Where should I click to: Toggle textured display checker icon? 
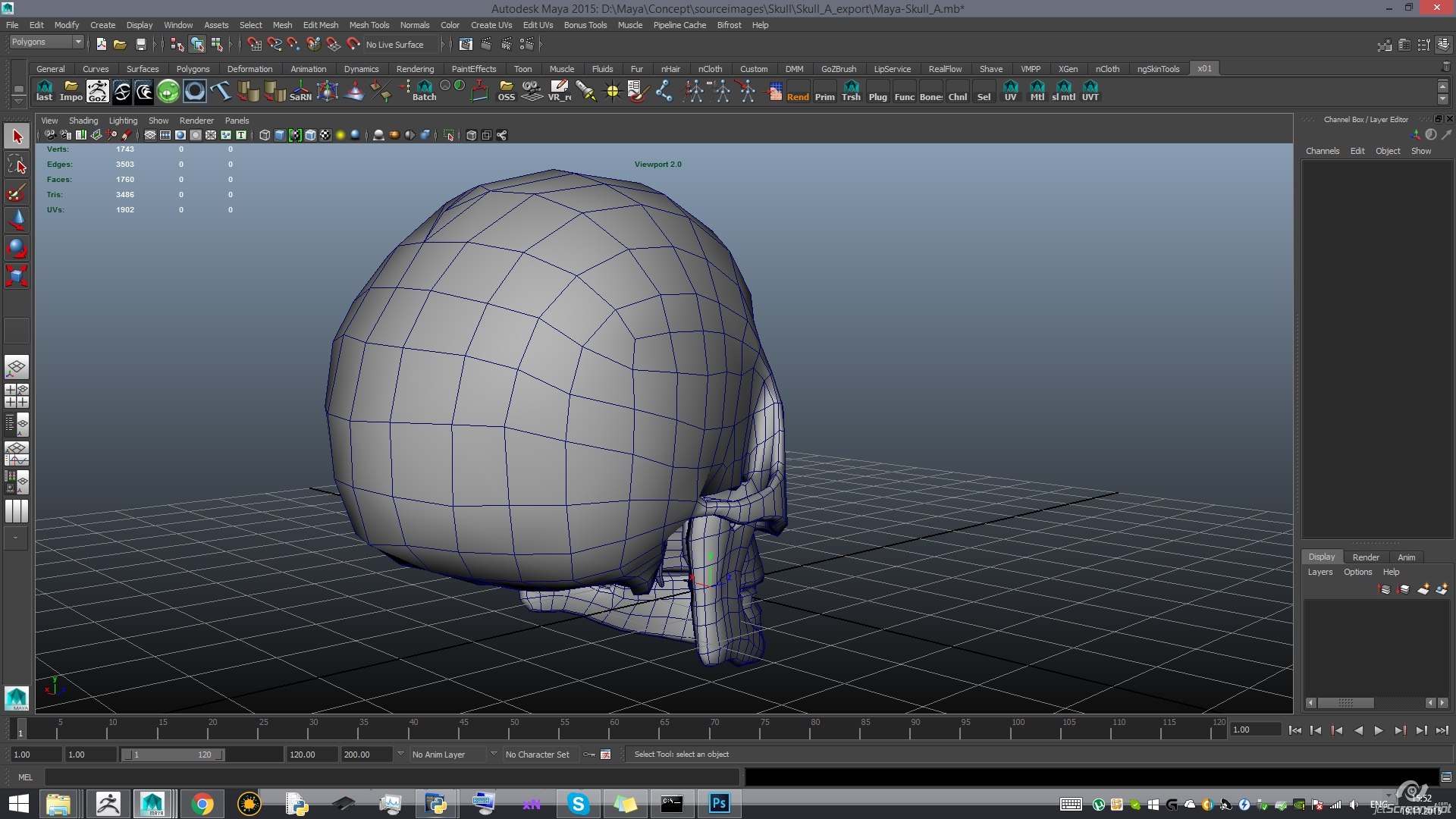(325, 136)
